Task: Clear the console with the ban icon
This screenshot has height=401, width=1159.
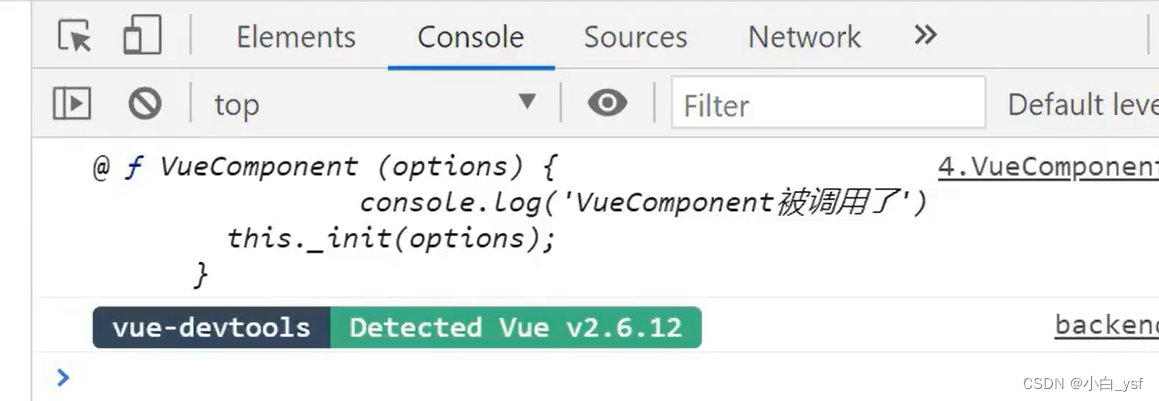Action: tap(145, 103)
